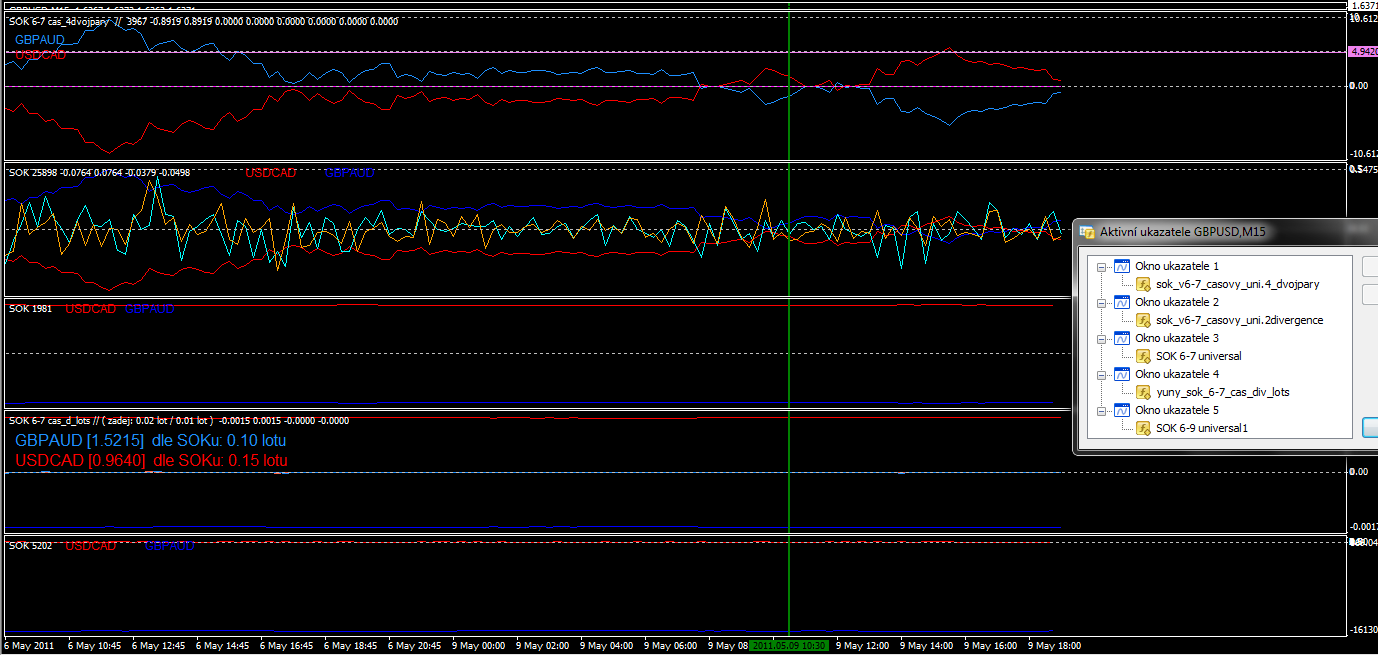The height and width of the screenshot is (656, 1378).
Task: Click the function icon for SOK 6-9 universal1
Action: tap(1143, 428)
